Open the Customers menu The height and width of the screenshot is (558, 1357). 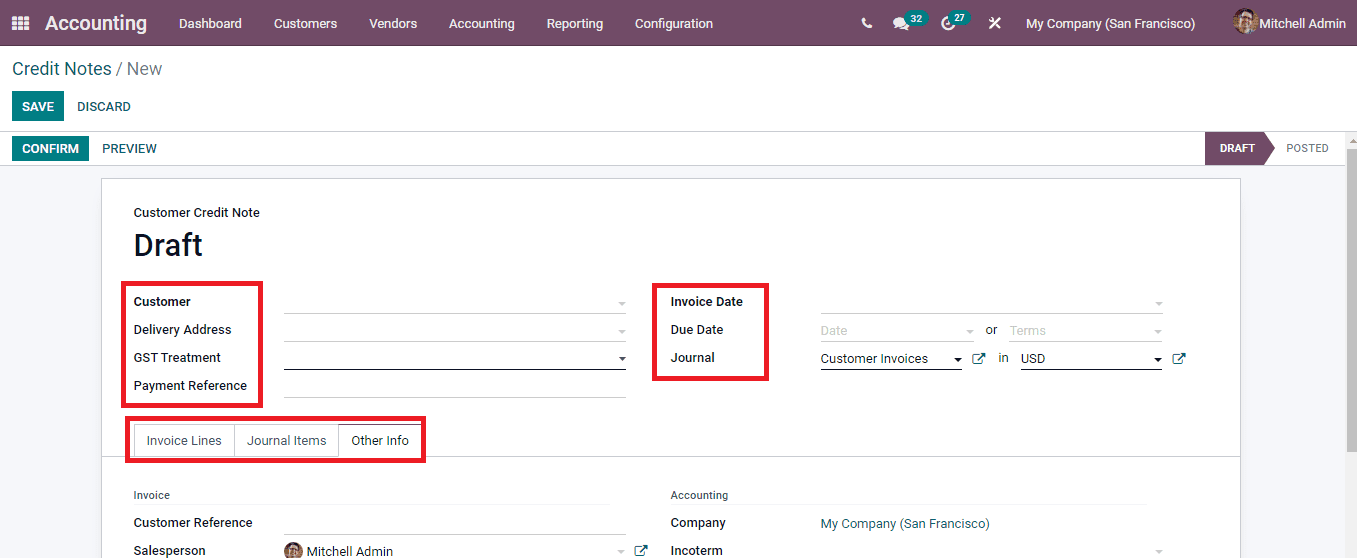tap(305, 23)
